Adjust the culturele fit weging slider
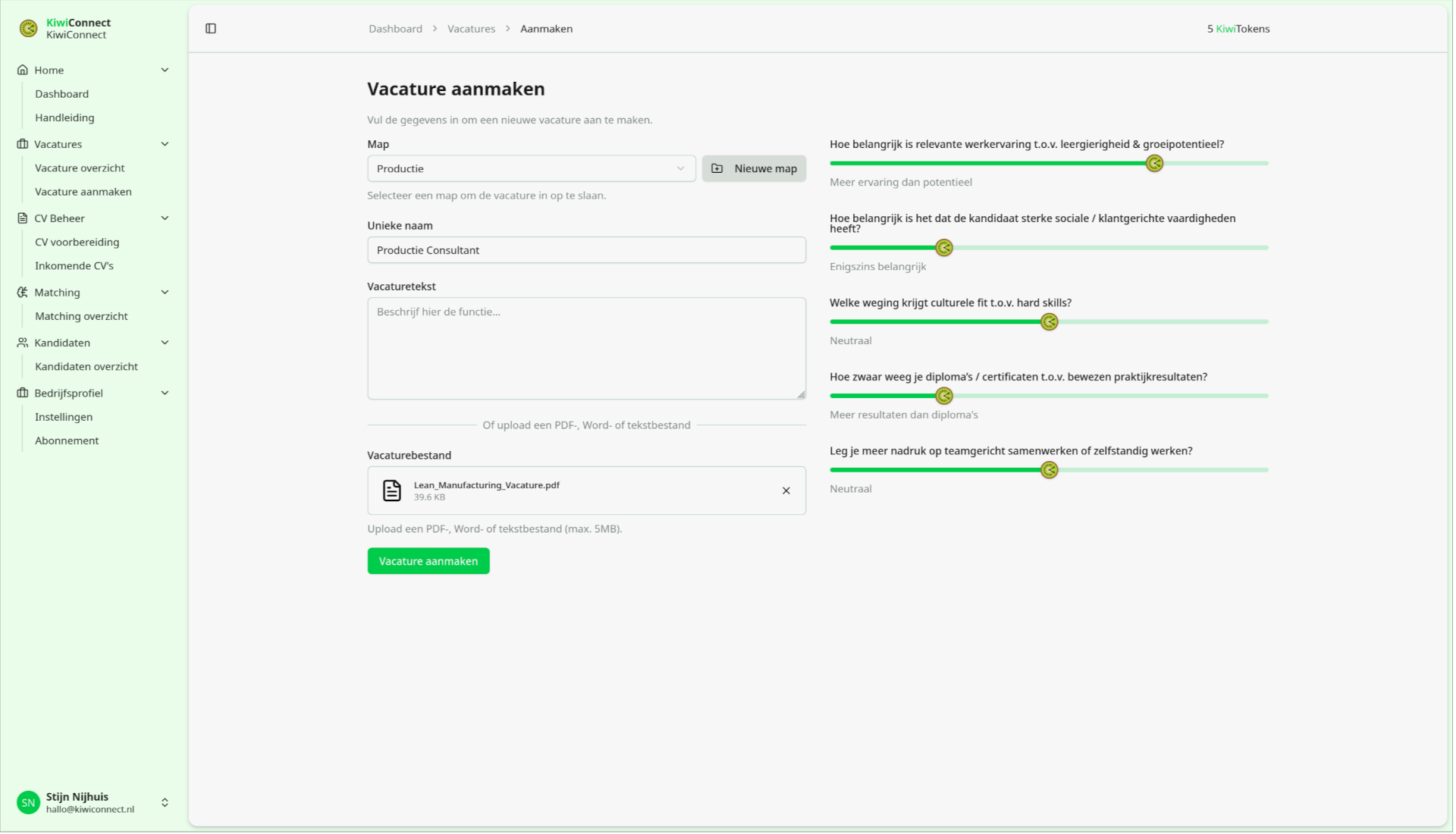This screenshot has height=834, width=1456. (1049, 321)
